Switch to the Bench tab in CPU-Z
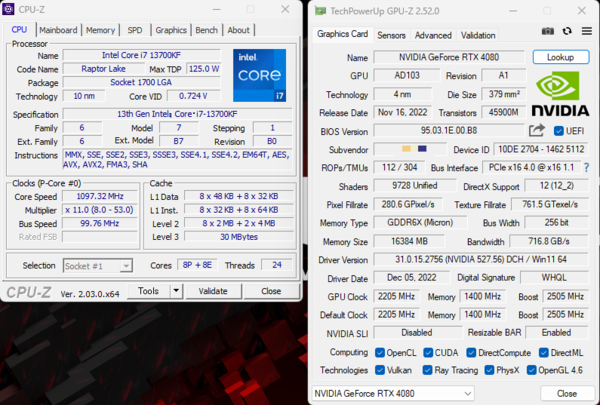Viewport: 600px width, 405px height. point(207,30)
